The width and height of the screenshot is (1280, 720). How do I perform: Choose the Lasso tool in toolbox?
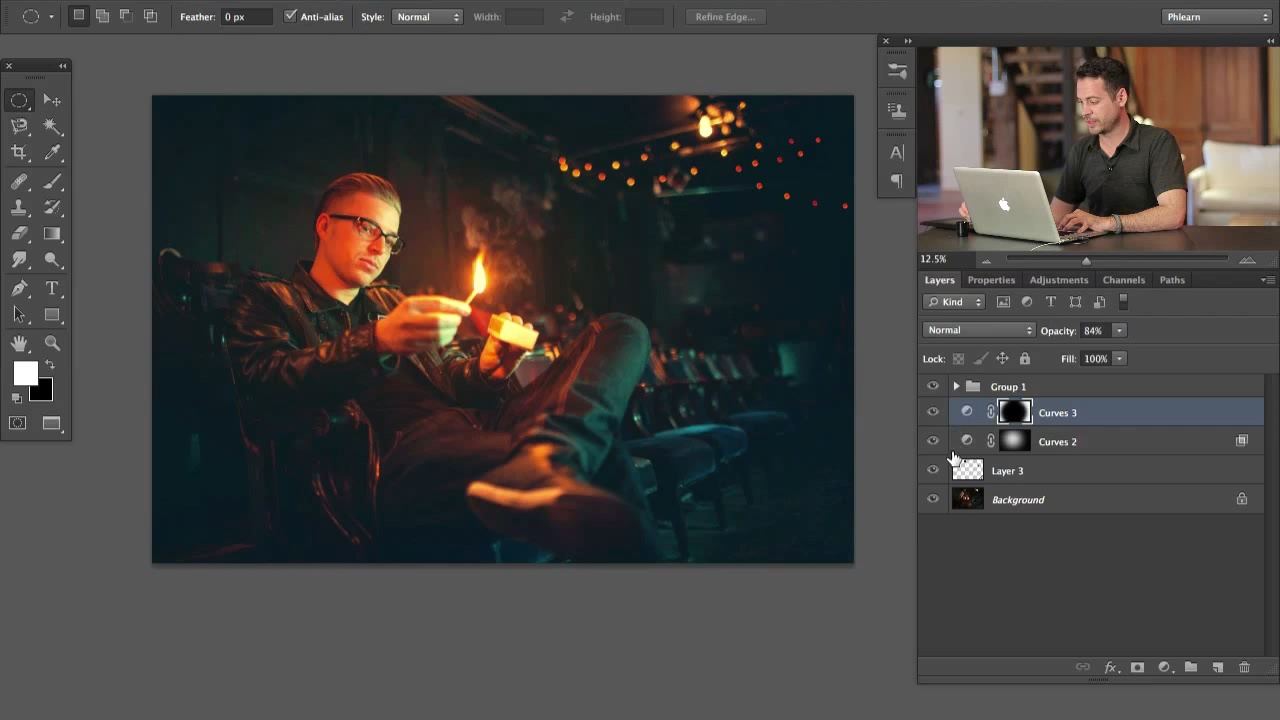pos(19,126)
